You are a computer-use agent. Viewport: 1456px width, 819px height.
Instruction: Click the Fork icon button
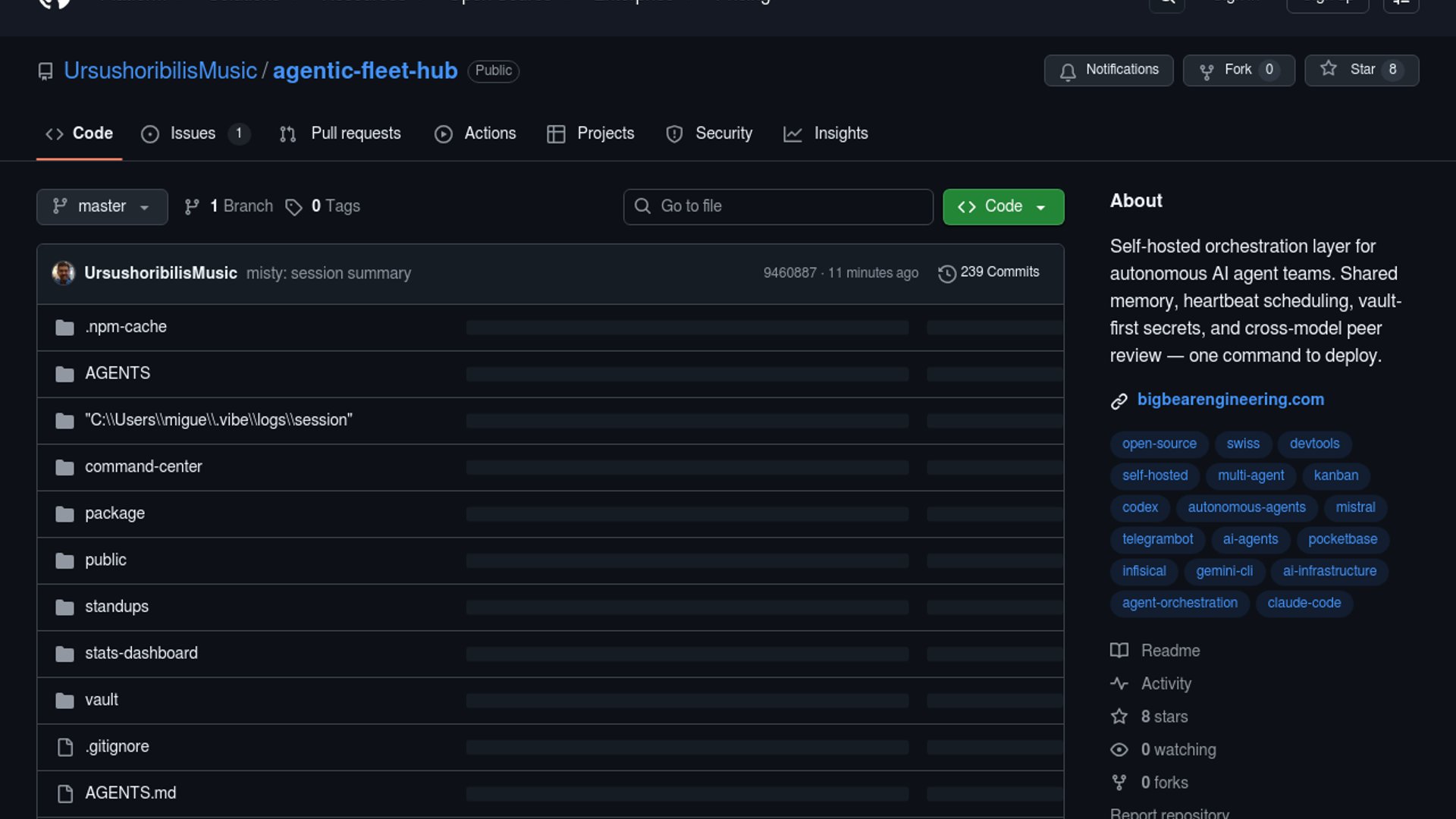(1206, 71)
